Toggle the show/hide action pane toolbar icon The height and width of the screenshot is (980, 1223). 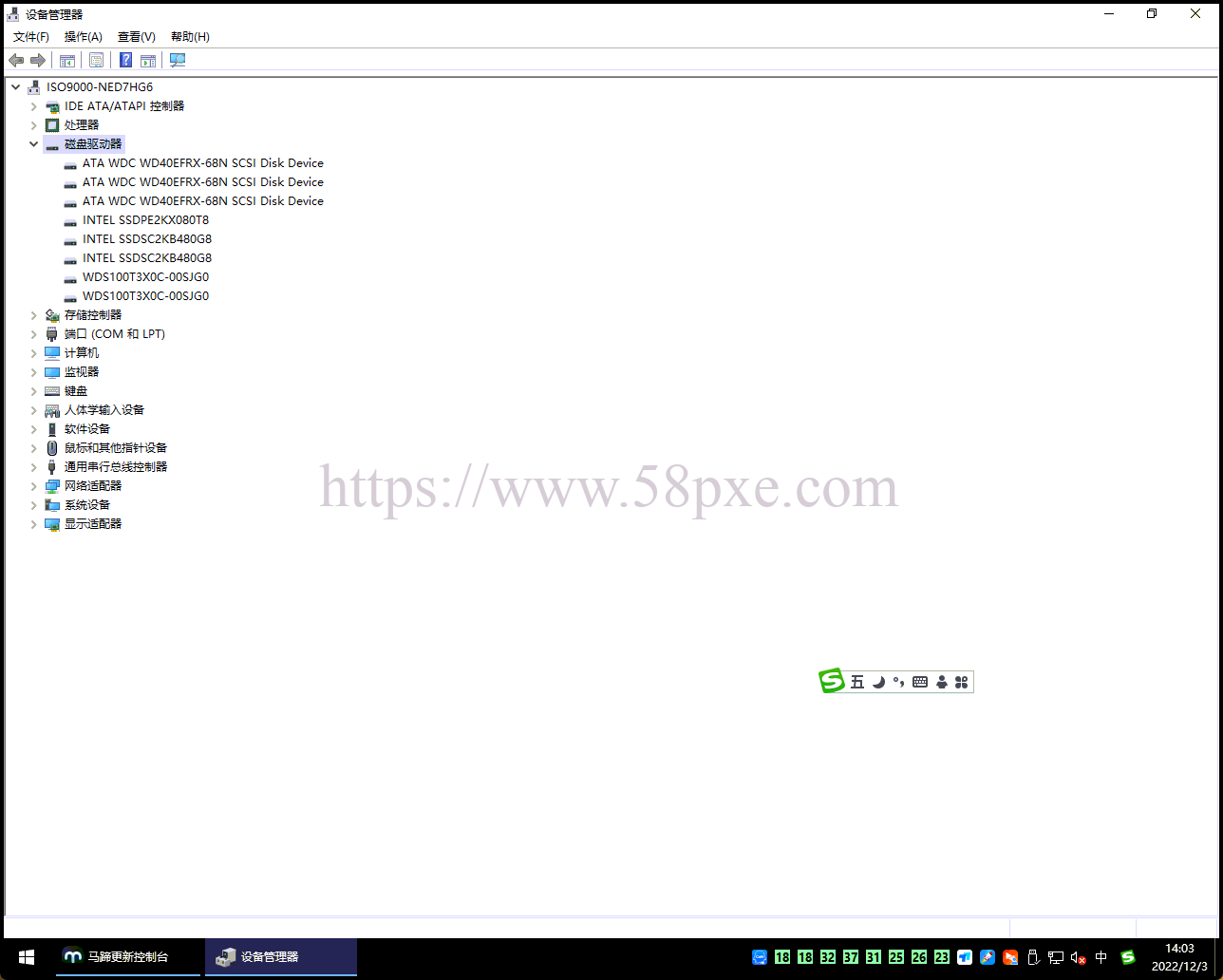click(148, 60)
